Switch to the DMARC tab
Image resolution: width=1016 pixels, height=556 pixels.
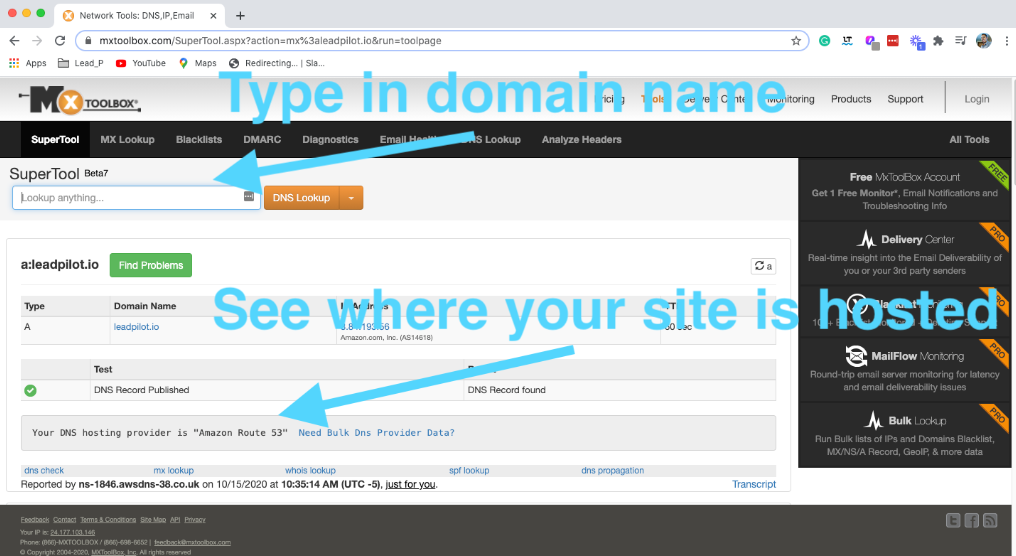click(x=262, y=139)
